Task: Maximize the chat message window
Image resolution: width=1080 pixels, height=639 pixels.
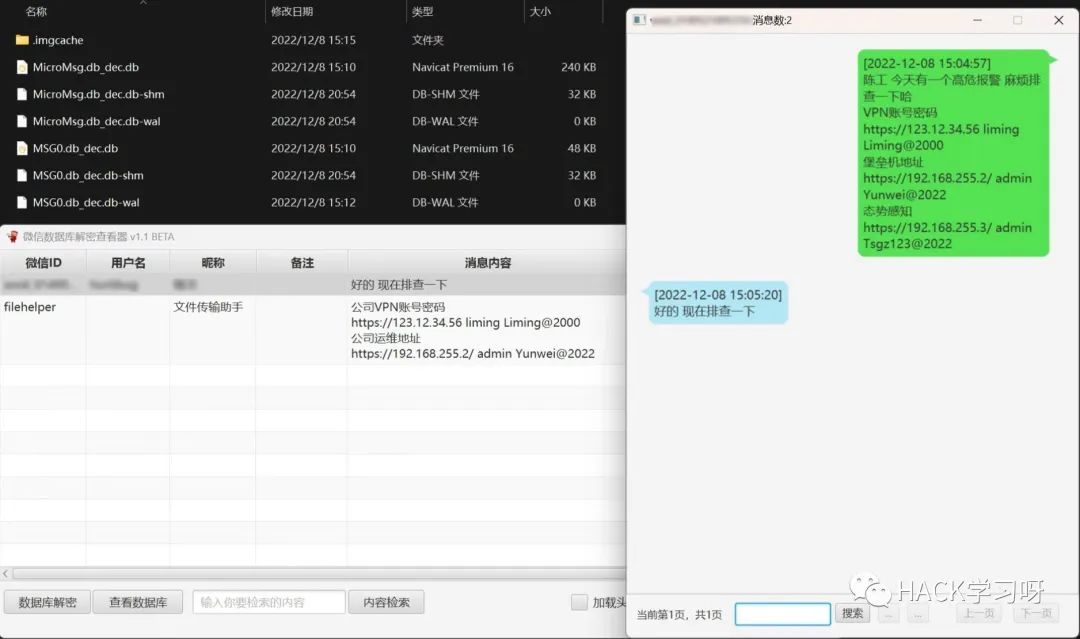Action: click(1017, 20)
